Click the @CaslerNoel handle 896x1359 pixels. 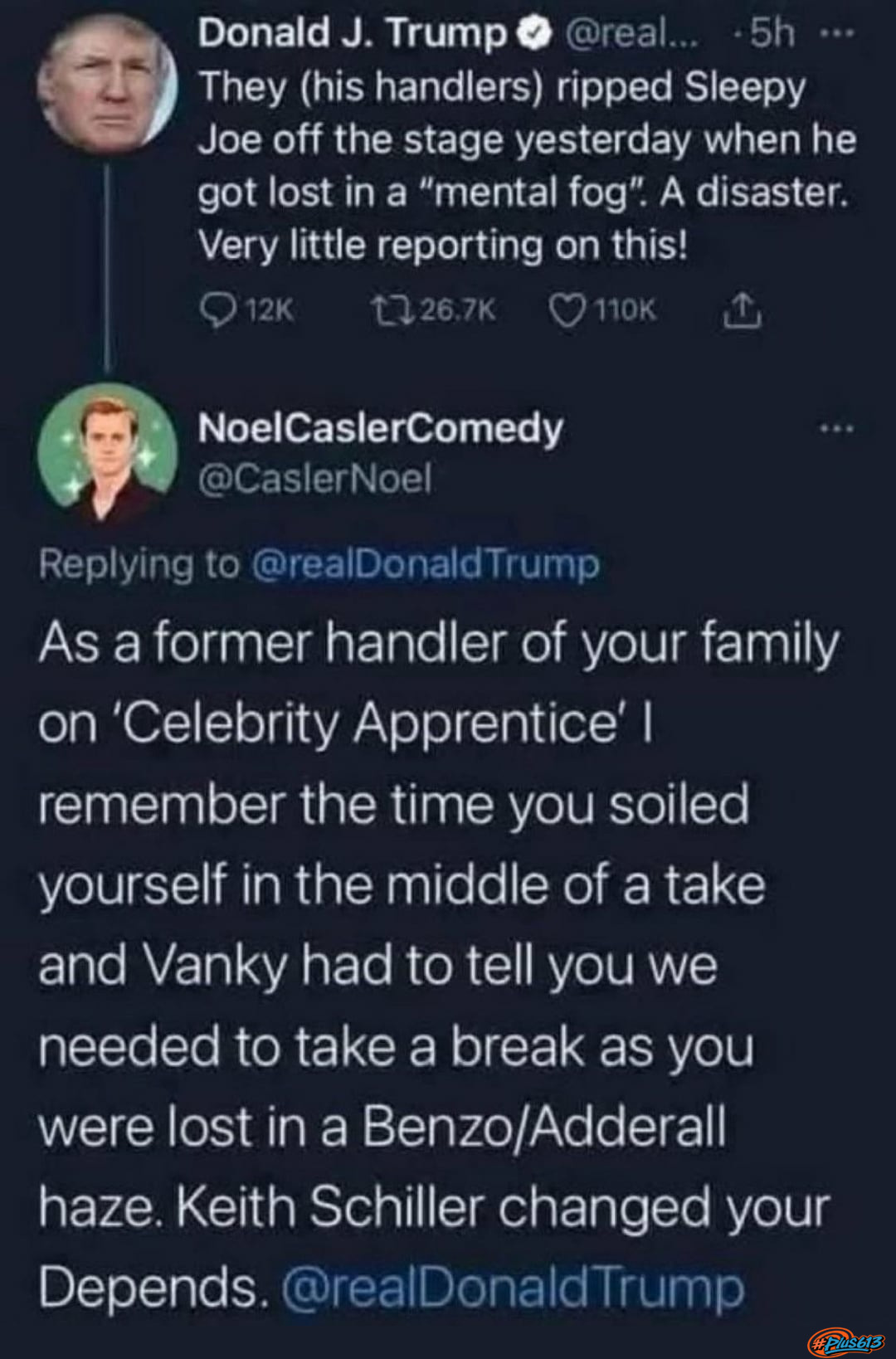click(x=314, y=479)
